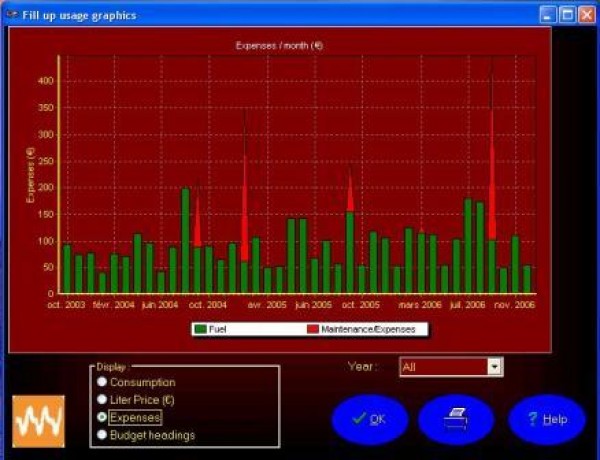Click the Year field showing All
Screen dimensions: 600x460
tap(442, 367)
